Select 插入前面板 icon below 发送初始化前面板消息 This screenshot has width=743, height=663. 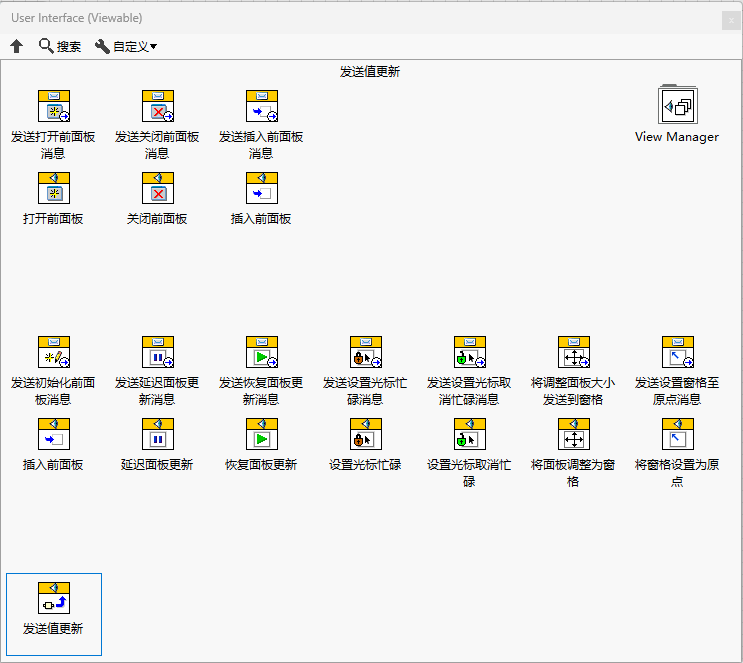point(54,434)
